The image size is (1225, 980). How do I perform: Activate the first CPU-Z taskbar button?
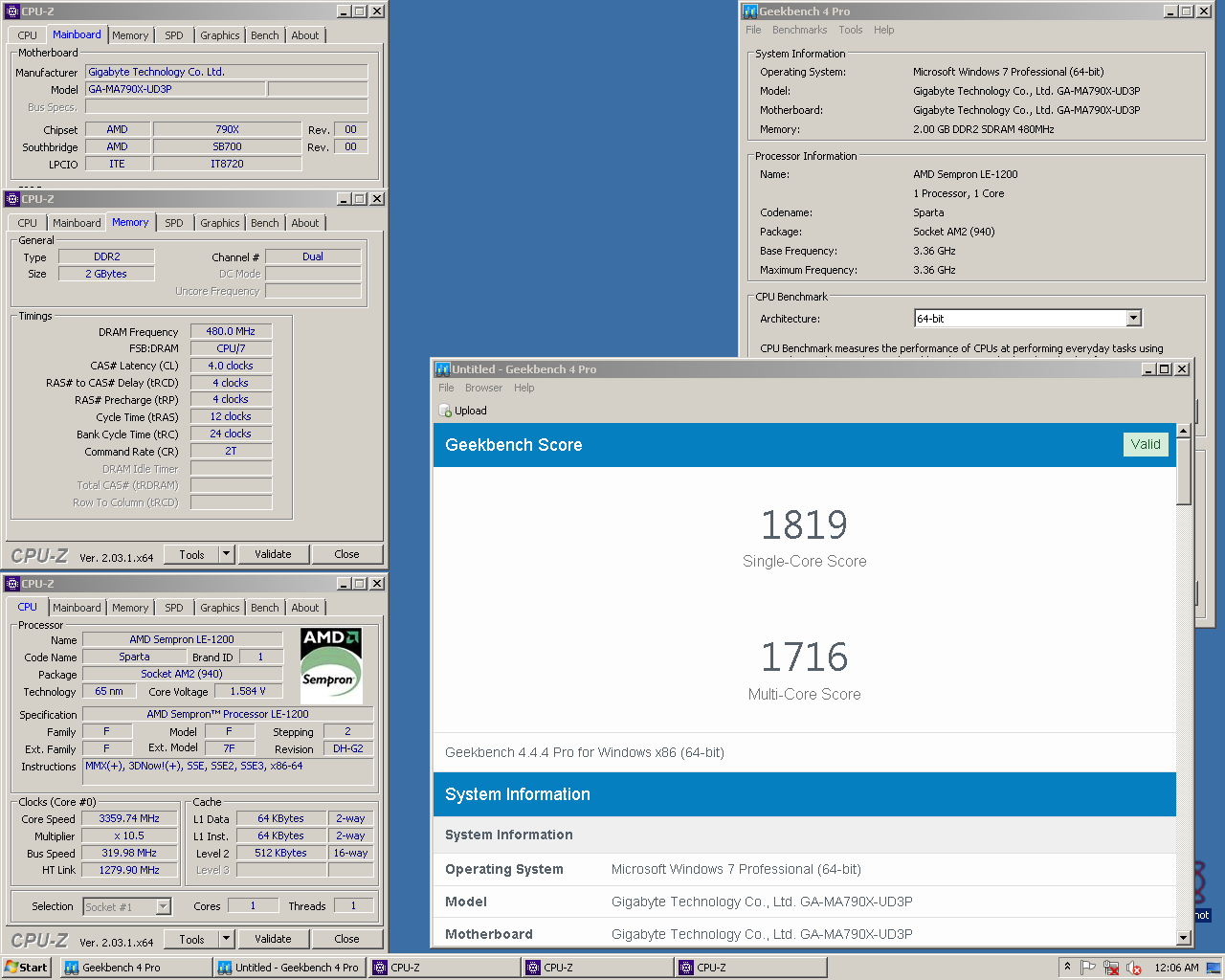click(x=444, y=968)
